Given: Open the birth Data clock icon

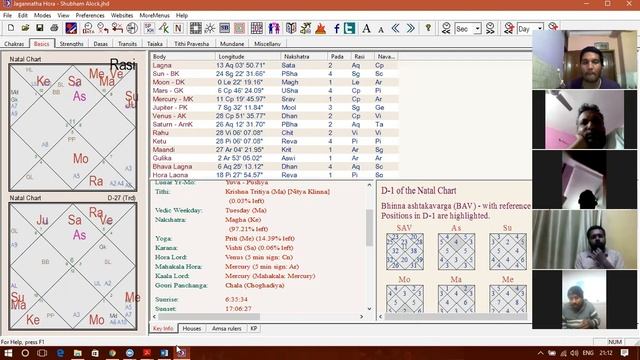Looking at the screenshot, I should tap(88, 28).
